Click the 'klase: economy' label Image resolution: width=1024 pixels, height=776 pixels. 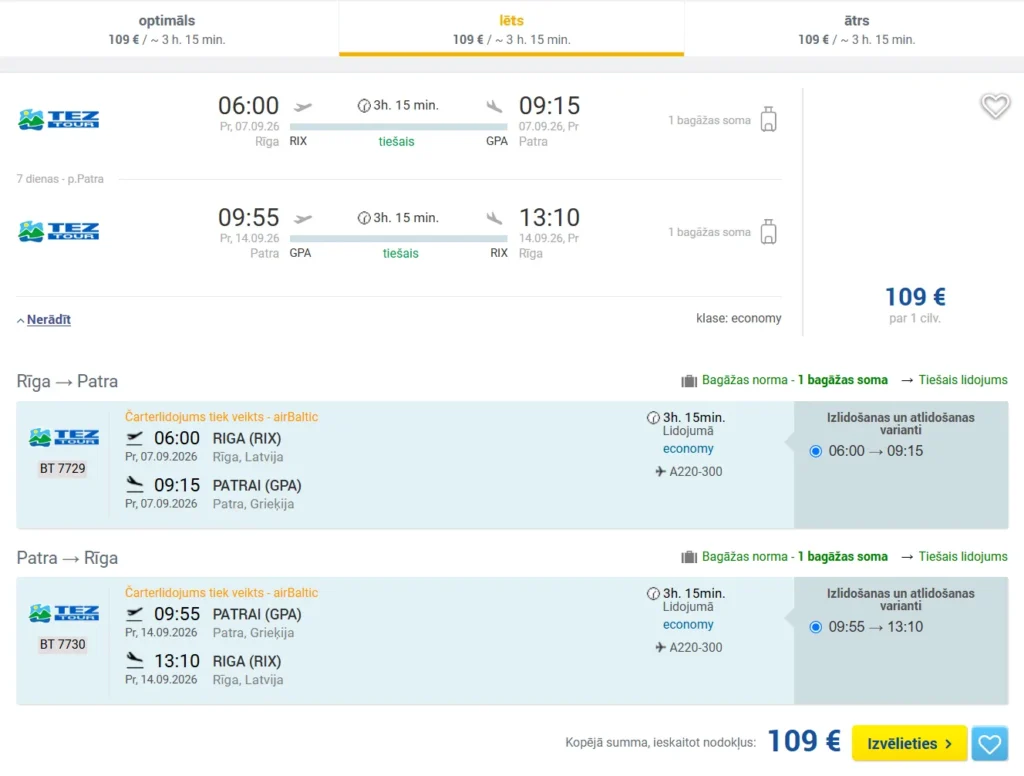(x=739, y=318)
